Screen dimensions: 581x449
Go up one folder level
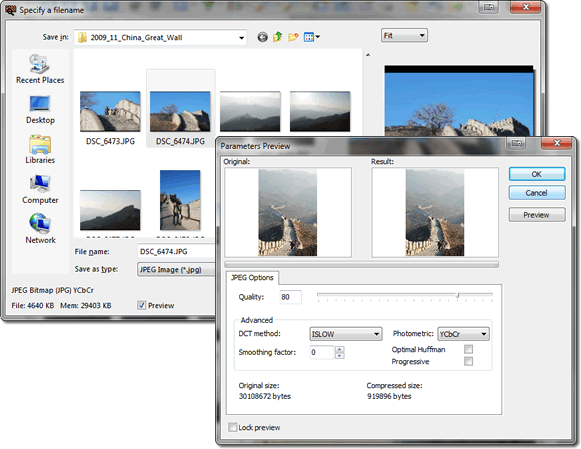pyautogui.click(x=278, y=37)
